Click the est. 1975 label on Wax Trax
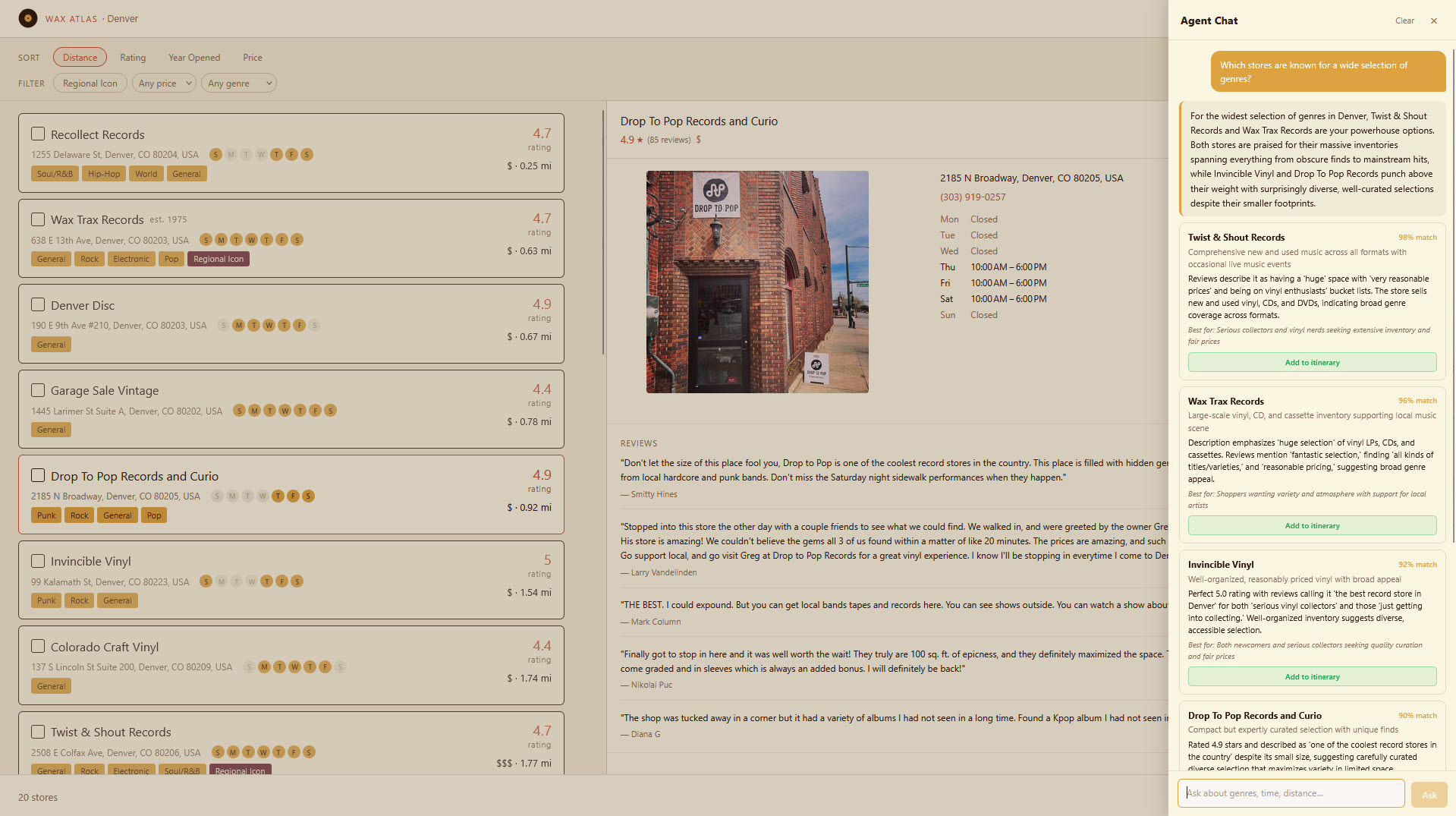Viewport: 1456px width, 816px height. 168,219
